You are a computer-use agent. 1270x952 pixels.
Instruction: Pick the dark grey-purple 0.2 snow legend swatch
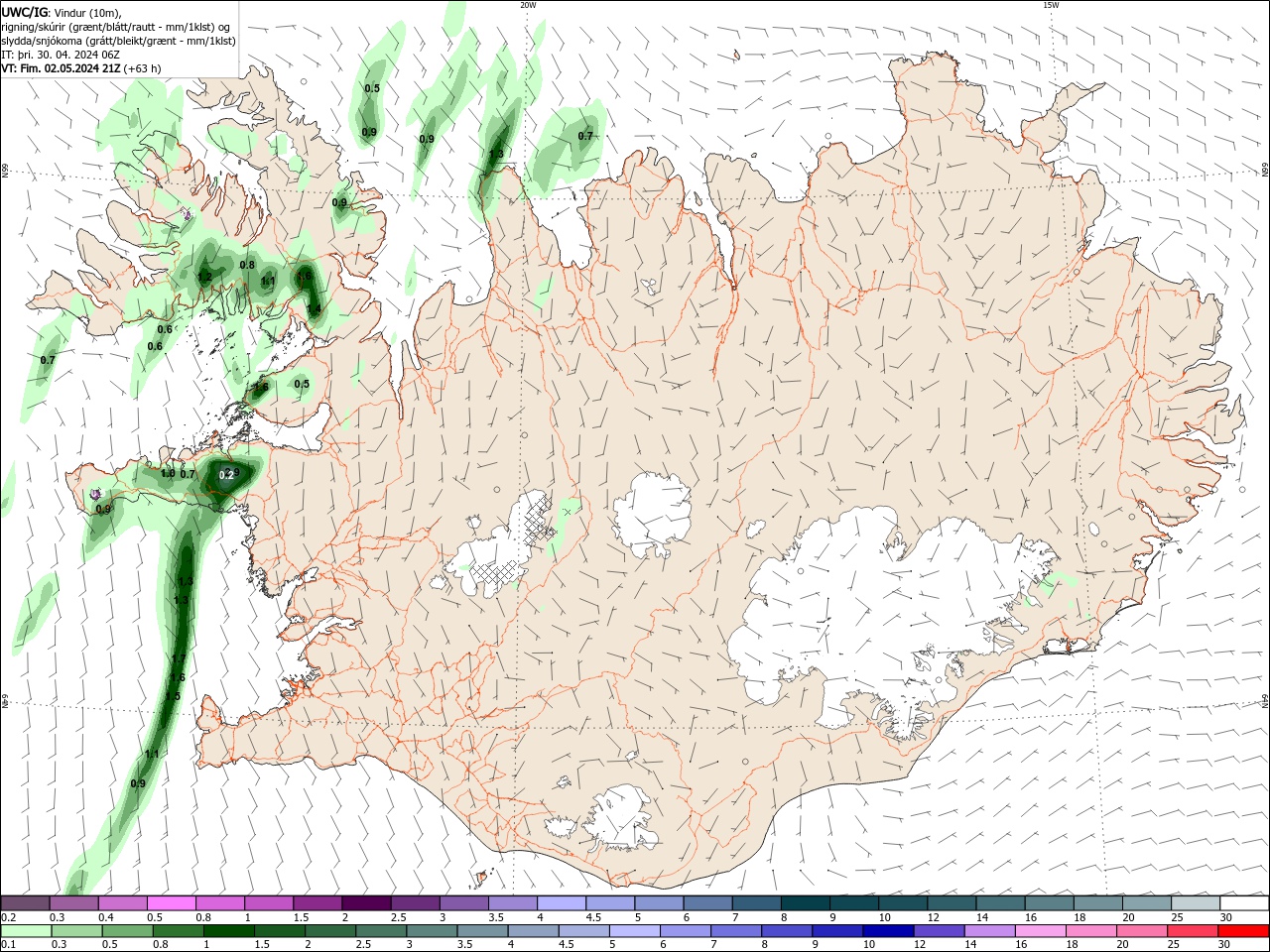point(25,903)
